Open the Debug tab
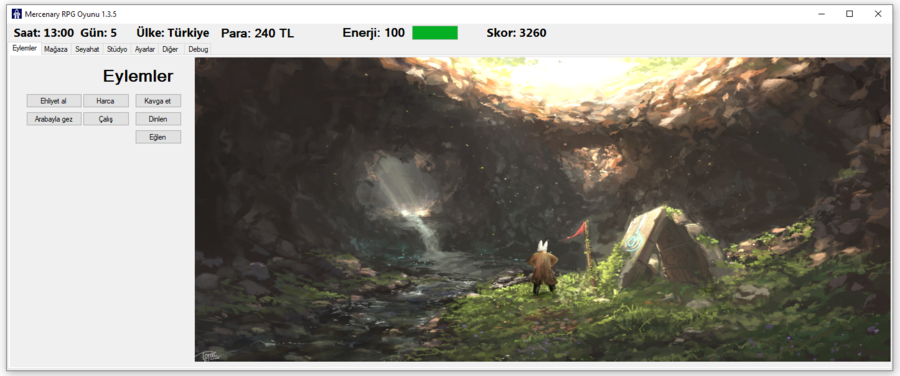The height and width of the screenshot is (376, 900). pyautogui.click(x=199, y=49)
